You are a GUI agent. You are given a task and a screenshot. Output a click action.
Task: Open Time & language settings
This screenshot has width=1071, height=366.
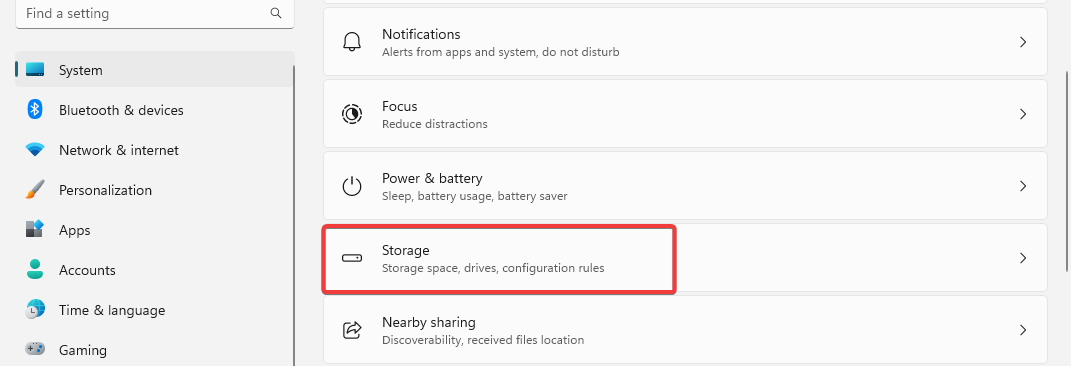tap(154, 310)
